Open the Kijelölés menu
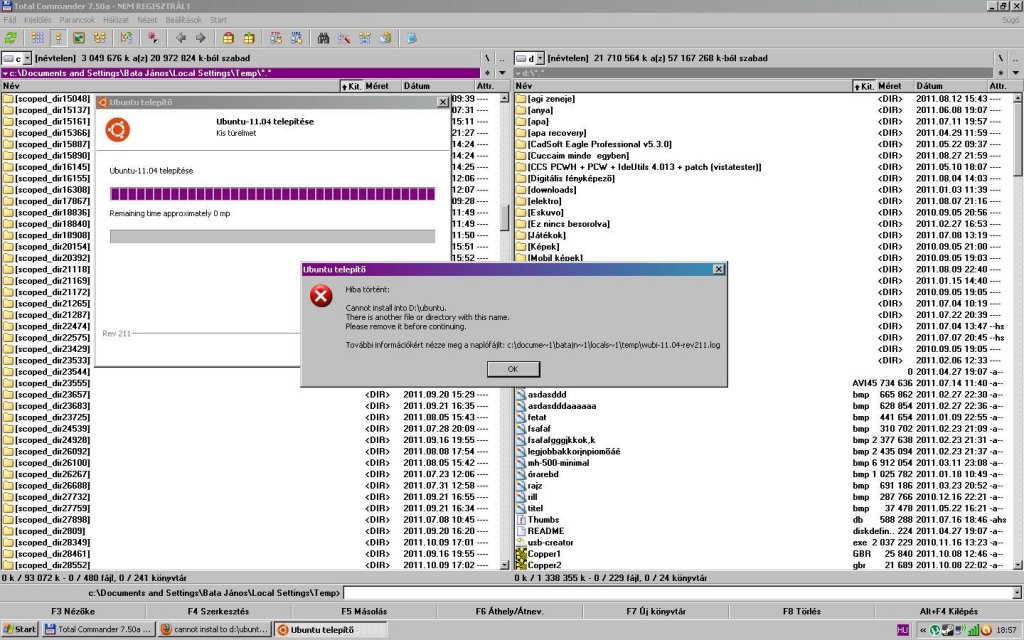 click(37, 20)
